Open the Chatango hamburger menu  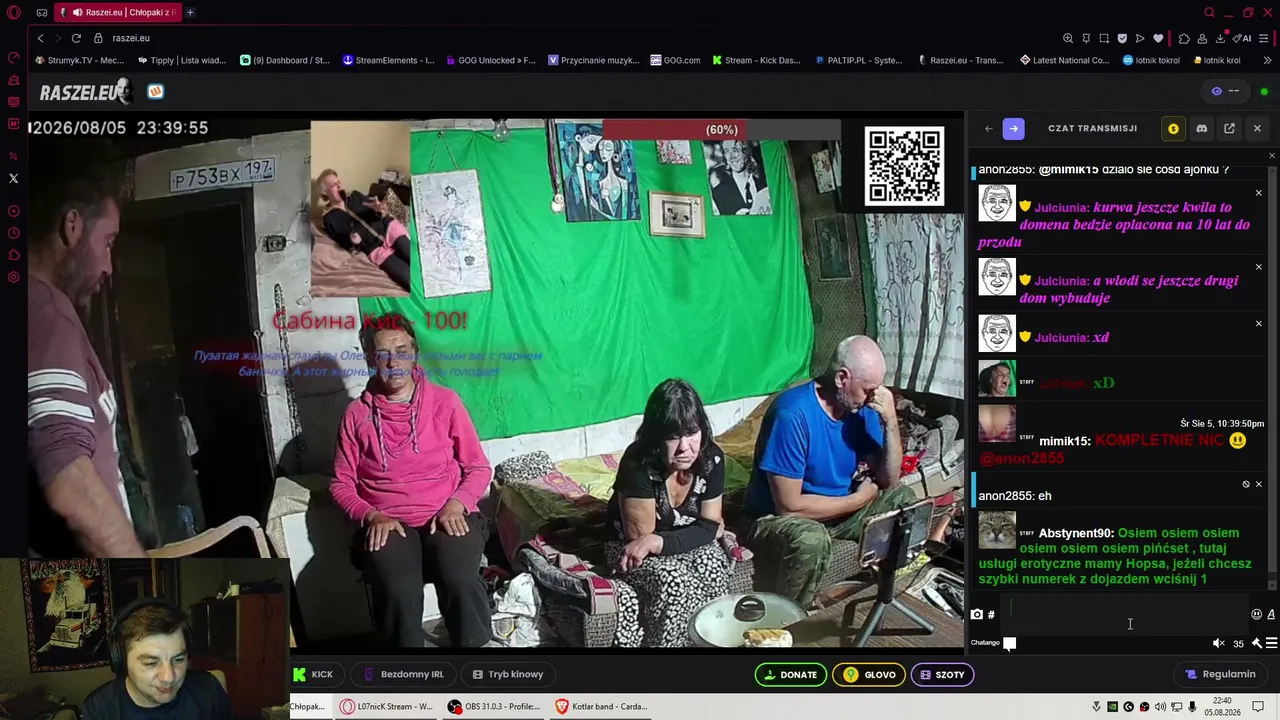click(x=1271, y=643)
